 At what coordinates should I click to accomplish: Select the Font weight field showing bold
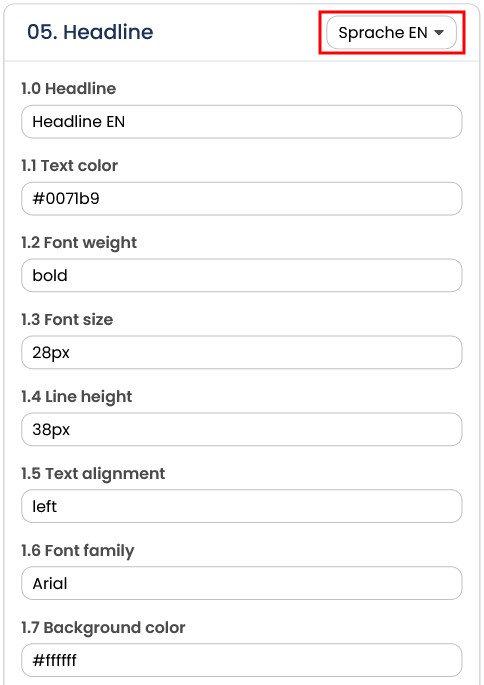click(x=242, y=276)
